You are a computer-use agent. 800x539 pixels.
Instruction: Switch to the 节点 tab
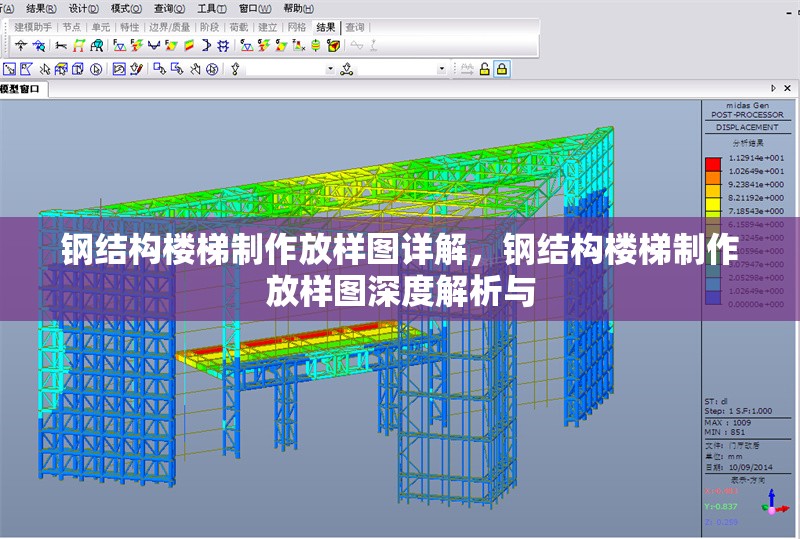pyautogui.click(x=72, y=27)
